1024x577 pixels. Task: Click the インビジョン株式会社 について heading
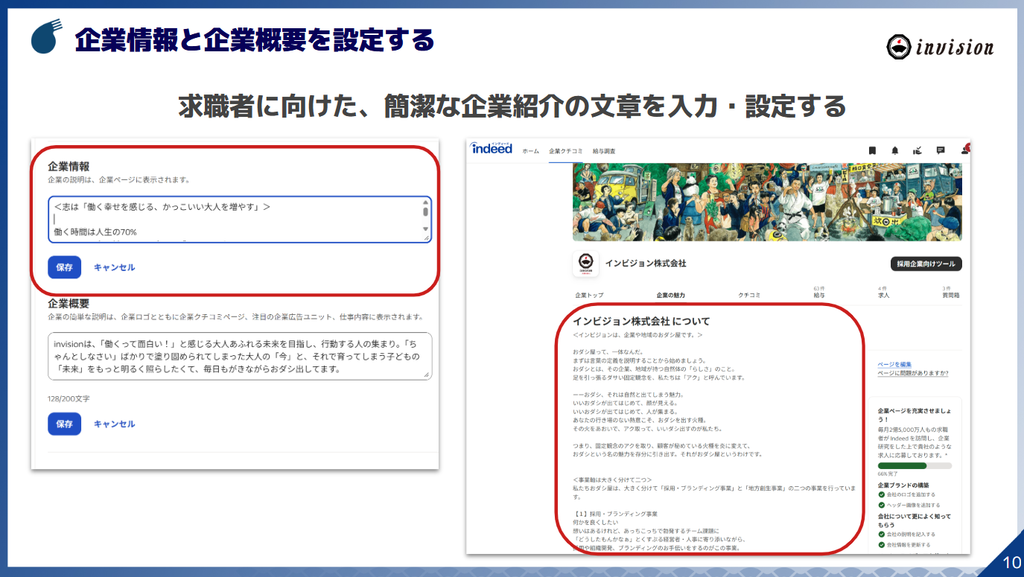pyautogui.click(x=641, y=321)
